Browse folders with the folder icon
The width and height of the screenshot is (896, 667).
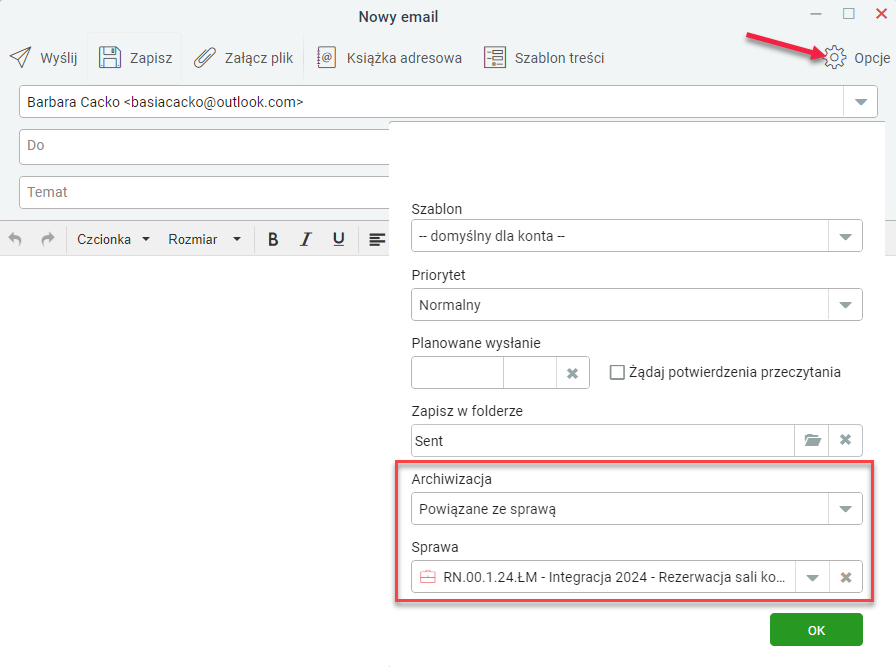(x=812, y=440)
